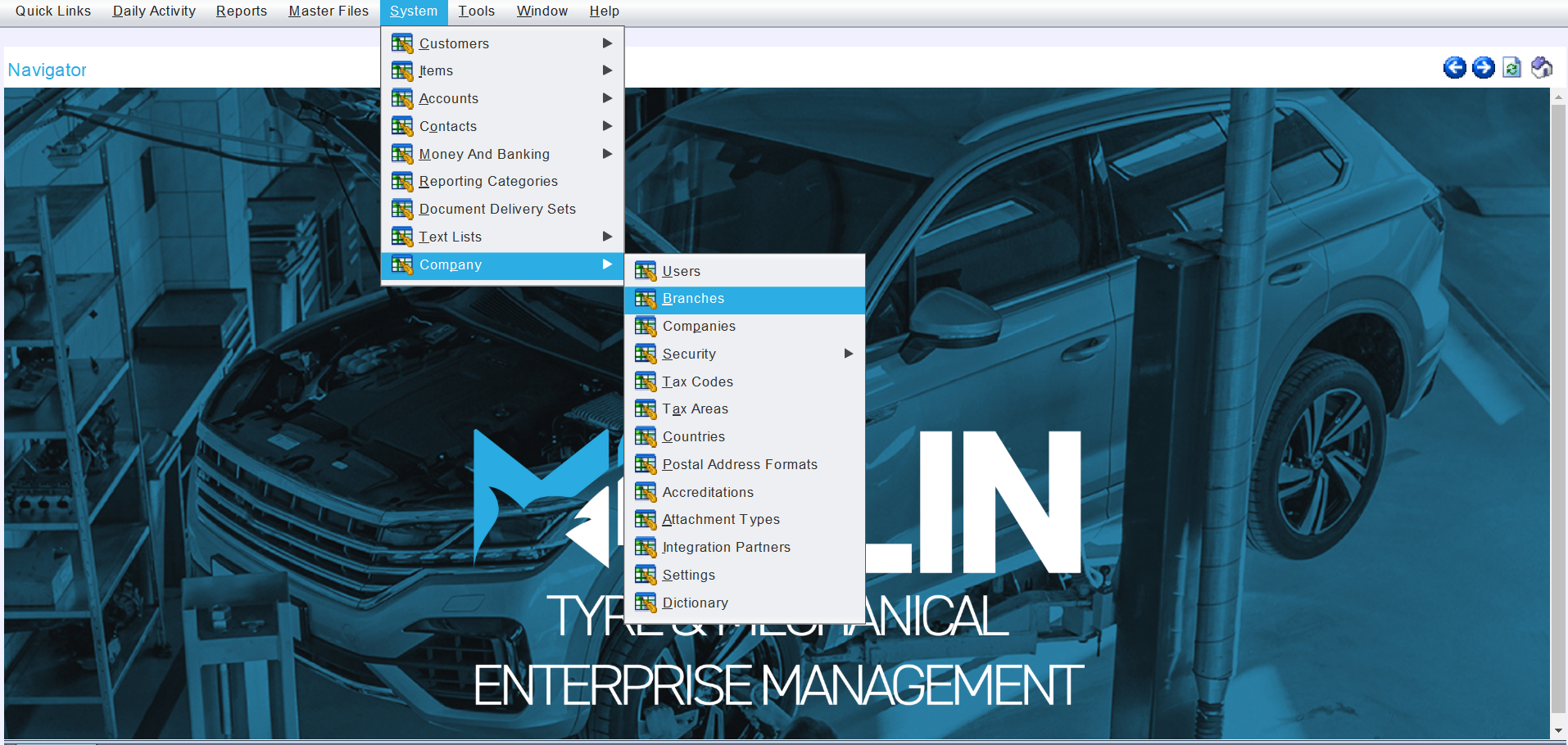Click the Text Lists icon

[x=402, y=237]
